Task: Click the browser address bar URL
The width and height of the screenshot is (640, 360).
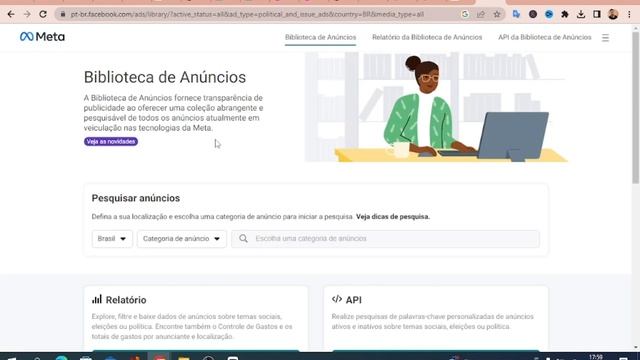Action: coord(247,14)
